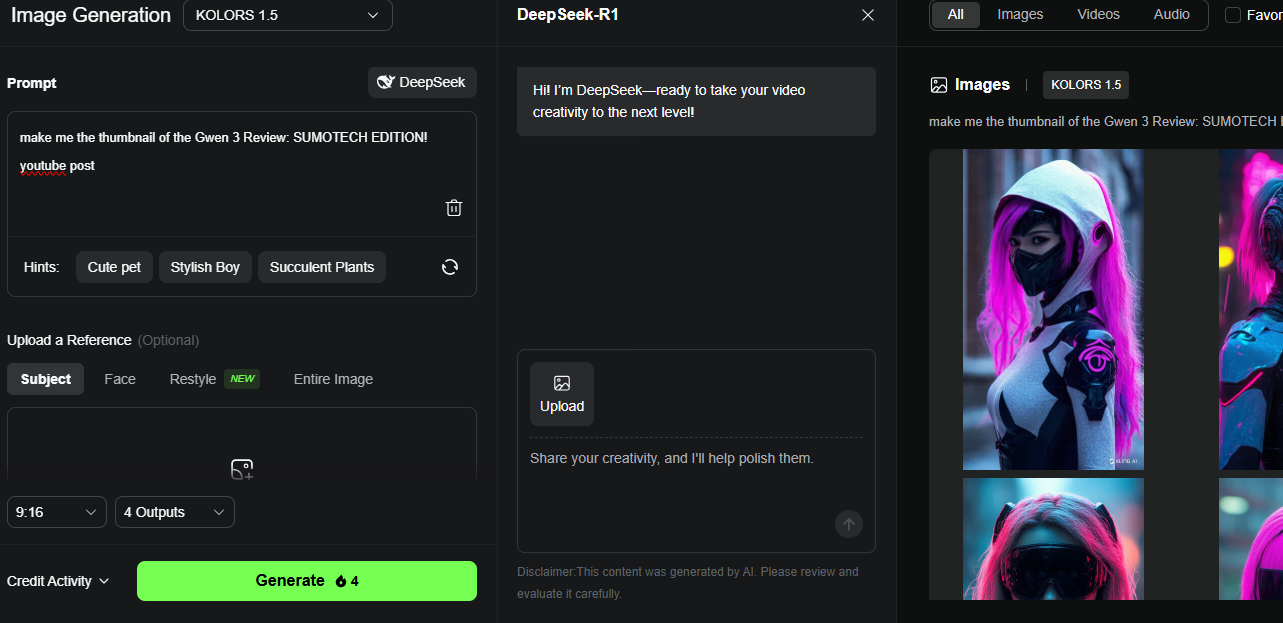Delete the prompt using the trash icon

[x=454, y=208]
